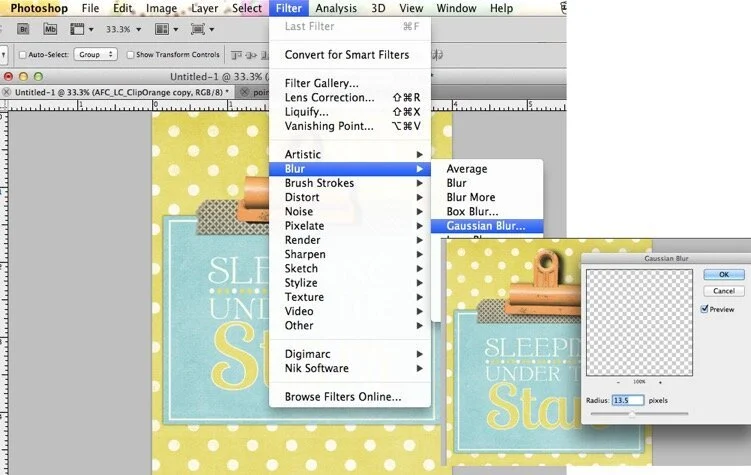Viewport: 751px width, 475px height.
Task: Enable the Auto-Select checkbox
Action: pyautogui.click(x=22, y=55)
